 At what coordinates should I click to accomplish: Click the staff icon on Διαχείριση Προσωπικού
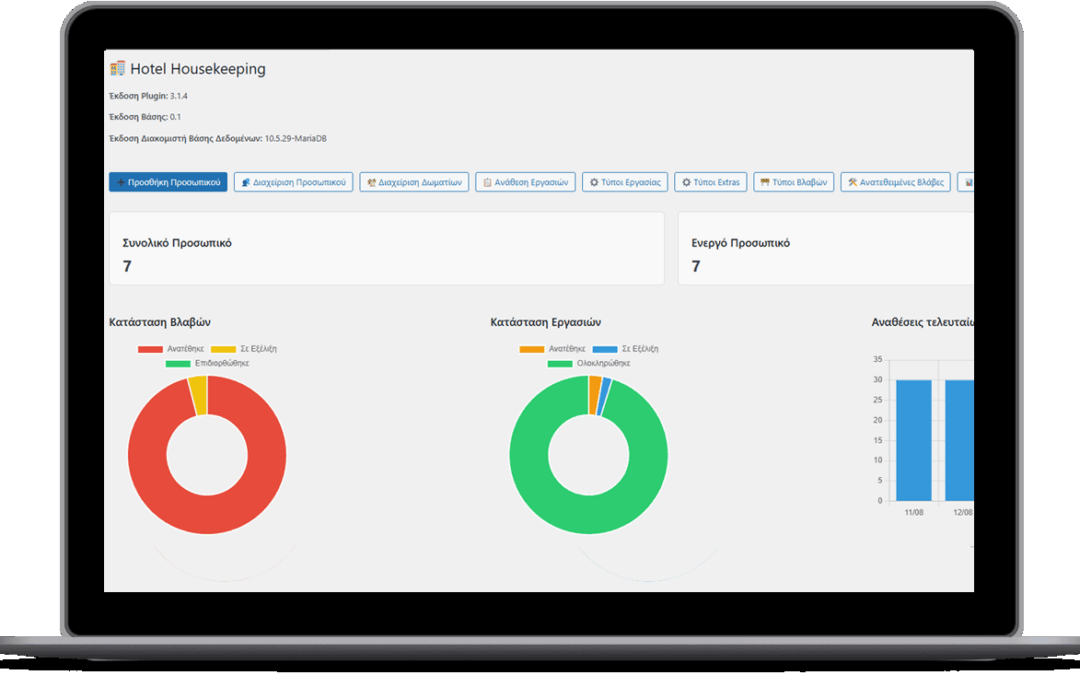[x=246, y=183]
